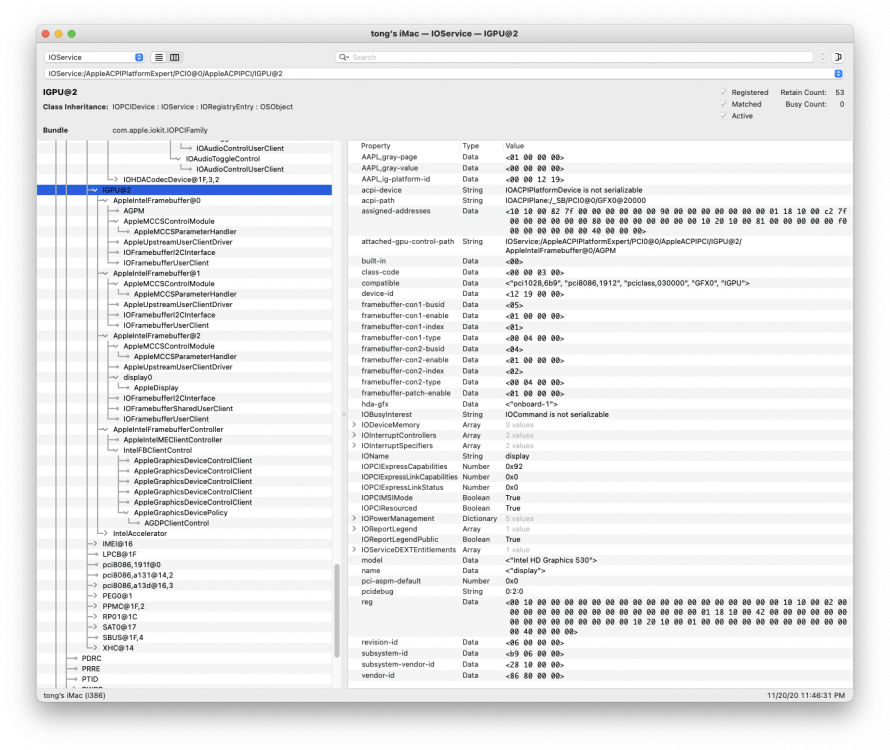Expand the IntelAccelerator node
This screenshot has height=750, width=890.
coord(106,534)
